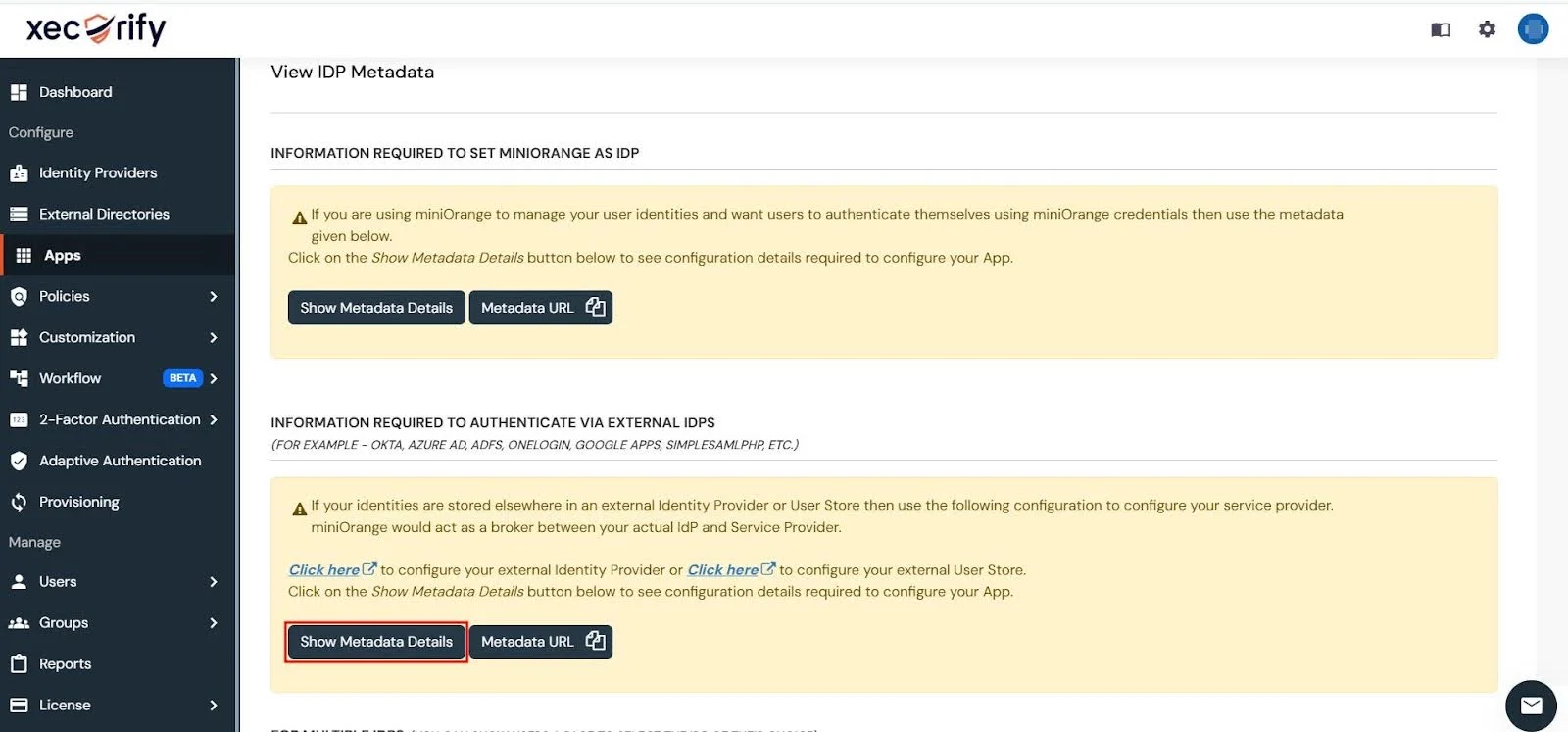Viewport: 1568px width, 732px height.
Task: Click the Policies shield icon
Action: (x=19, y=296)
